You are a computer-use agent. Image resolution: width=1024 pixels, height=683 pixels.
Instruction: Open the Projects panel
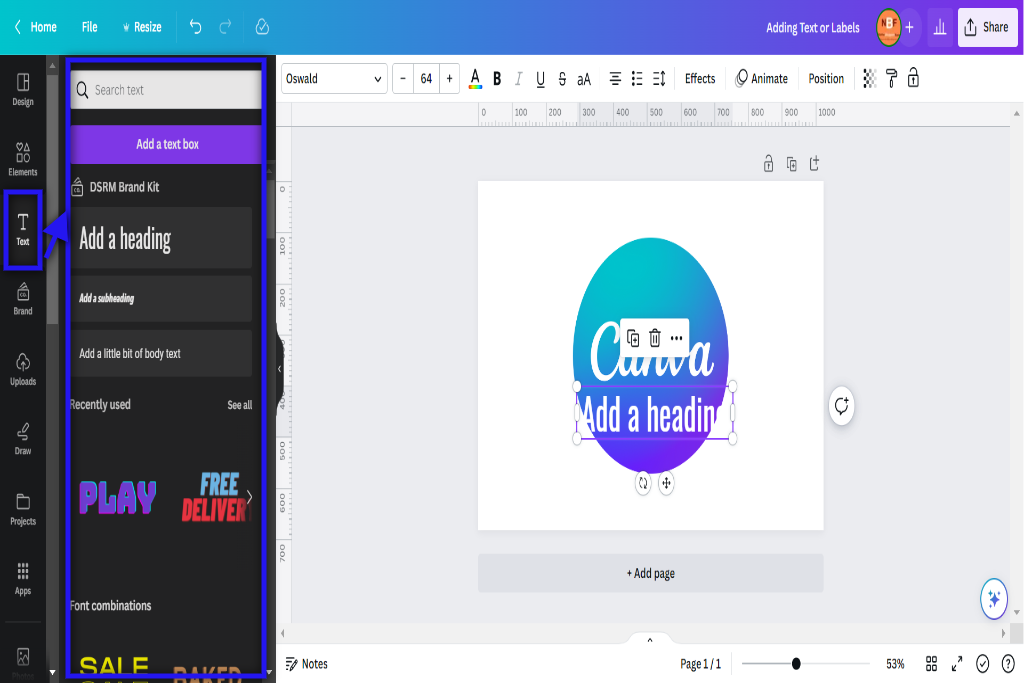(23, 509)
